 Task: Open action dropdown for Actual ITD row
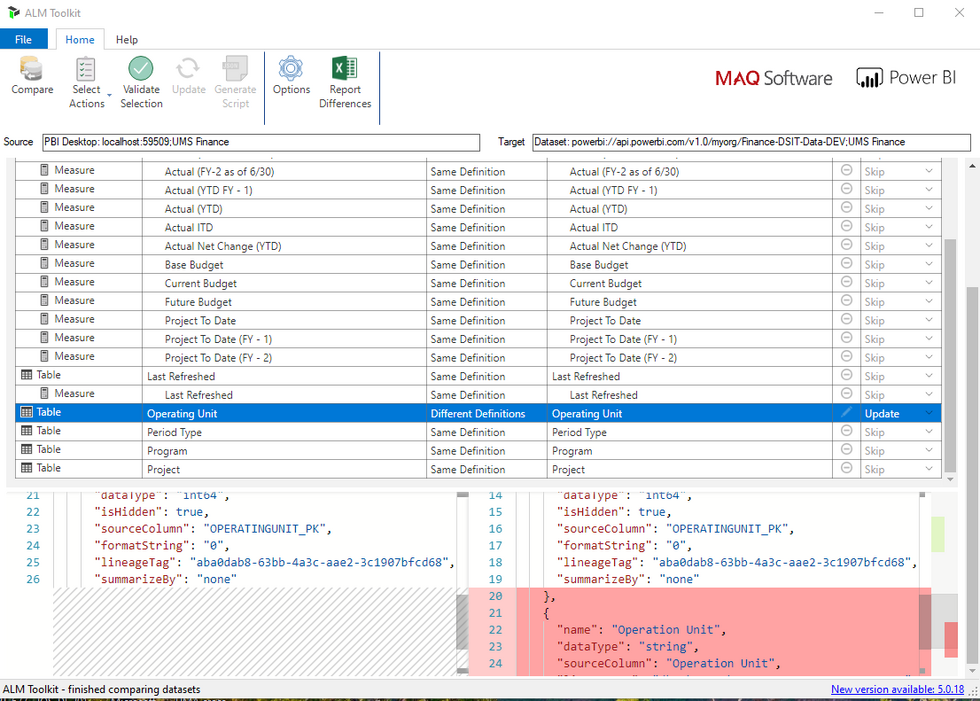[x=929, y=227]
